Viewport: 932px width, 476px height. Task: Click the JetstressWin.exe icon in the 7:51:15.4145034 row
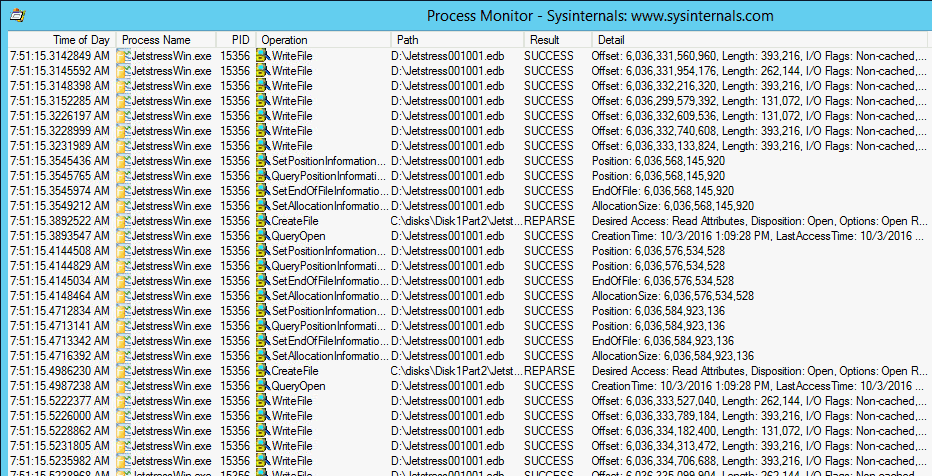(x=124, y=281)
